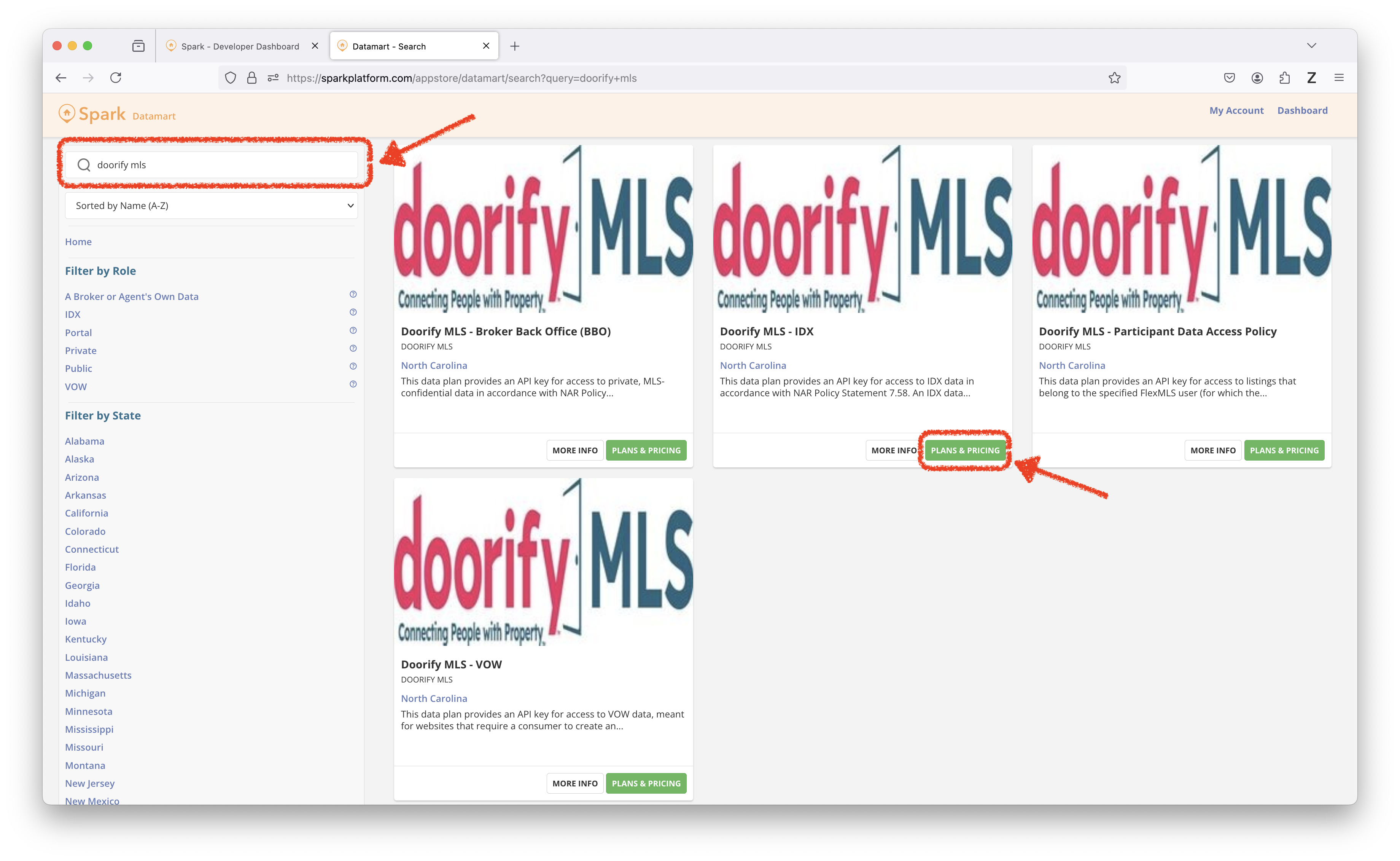Filter by VOW role
This screenshot has height=861, width=1400.
click(x=76, y=387)
